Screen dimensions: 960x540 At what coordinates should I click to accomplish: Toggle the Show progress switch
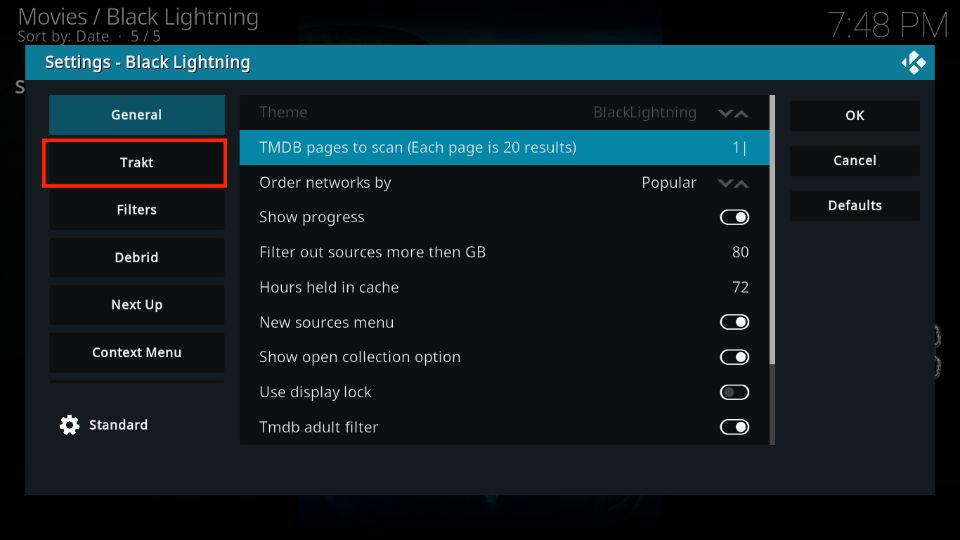pos(734,217)
